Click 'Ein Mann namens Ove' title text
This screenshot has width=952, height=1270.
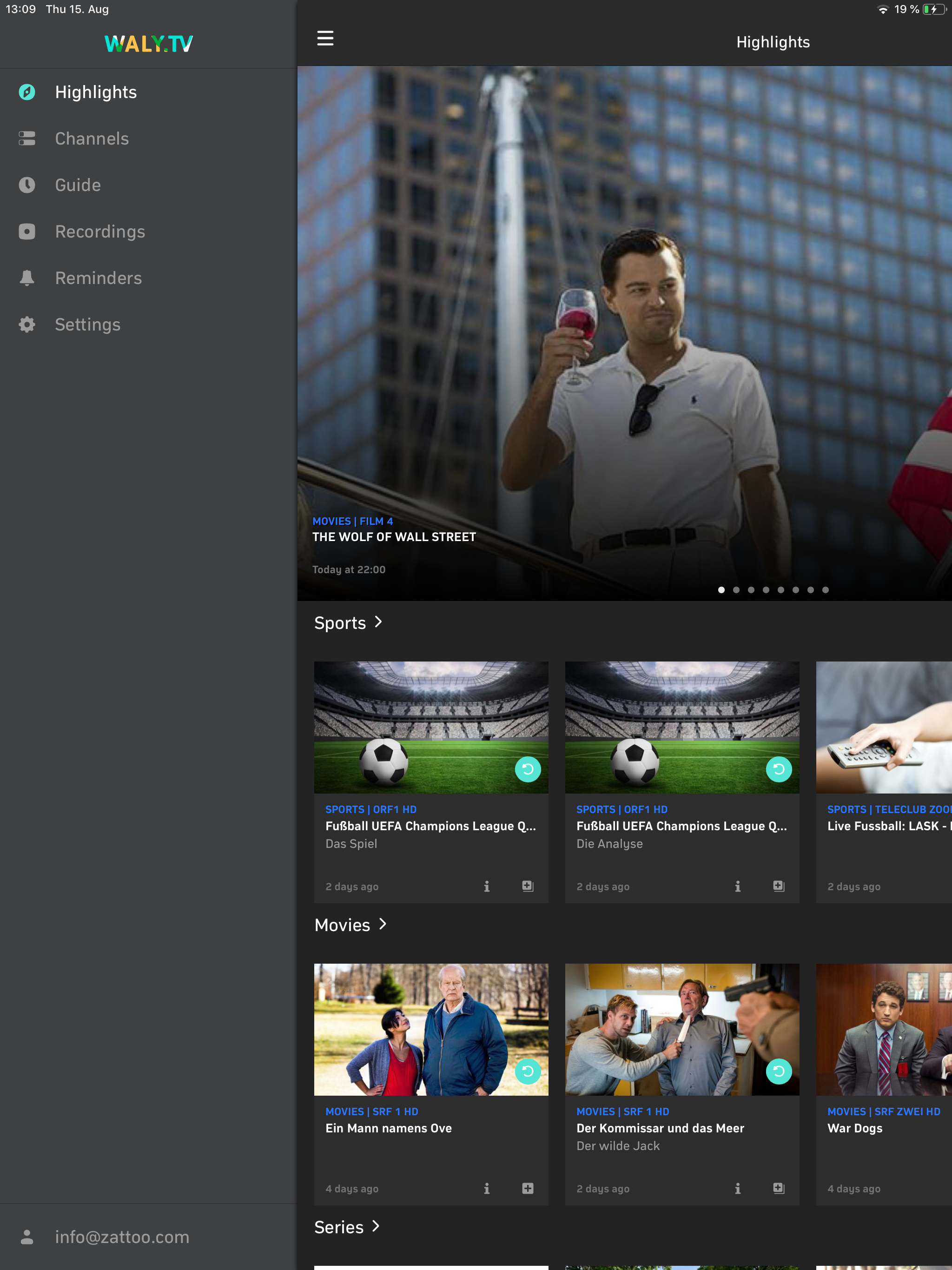(388, 1128)
